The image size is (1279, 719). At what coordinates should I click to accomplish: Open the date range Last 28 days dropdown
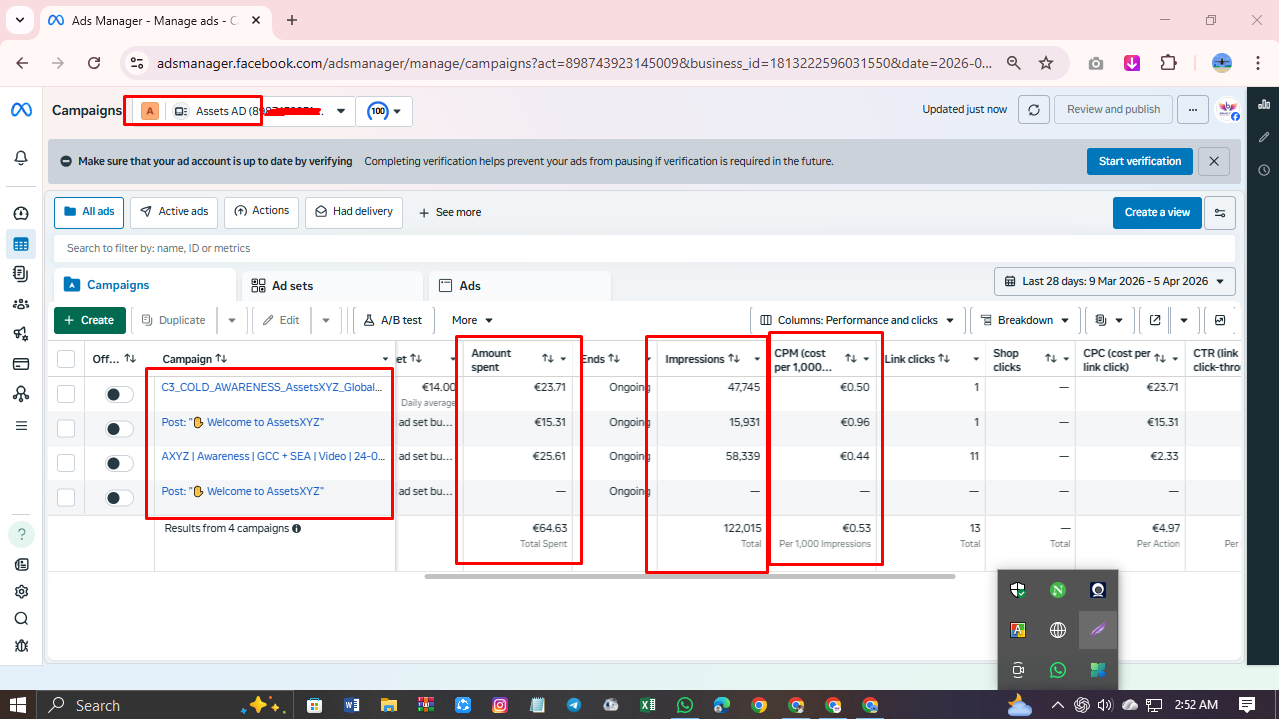tap(1115, 282)
